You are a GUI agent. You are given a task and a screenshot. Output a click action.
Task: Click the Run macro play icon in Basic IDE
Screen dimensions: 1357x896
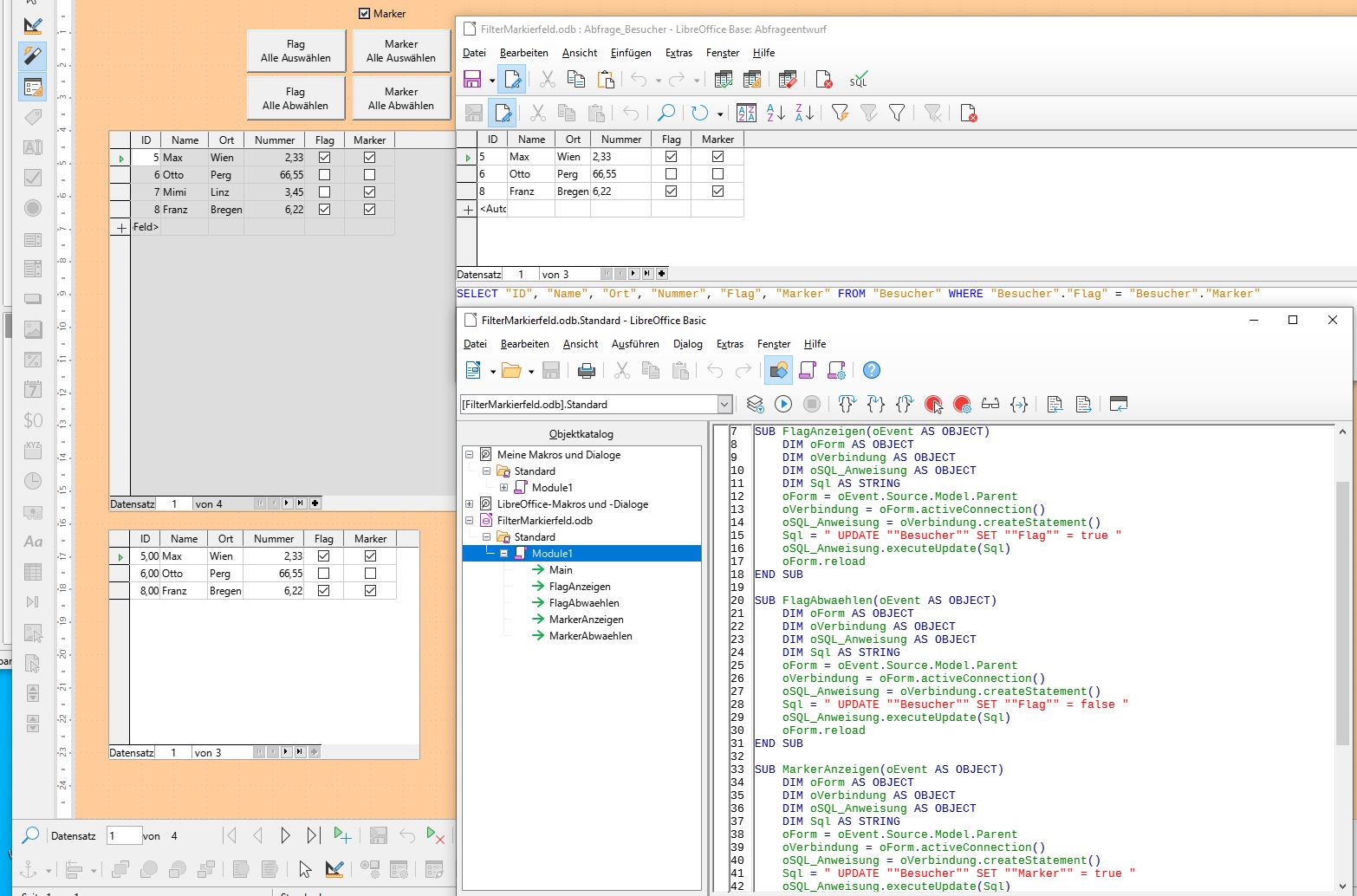click(x=783, y=404)
